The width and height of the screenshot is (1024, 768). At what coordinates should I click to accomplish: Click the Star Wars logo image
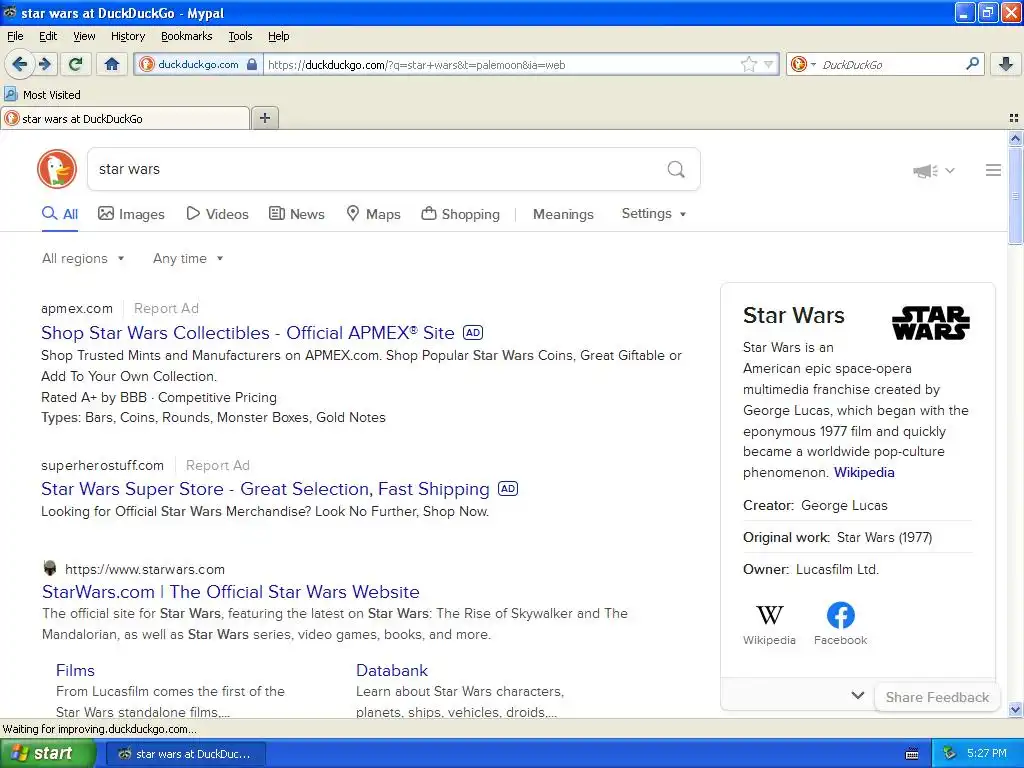pos(931,323)
